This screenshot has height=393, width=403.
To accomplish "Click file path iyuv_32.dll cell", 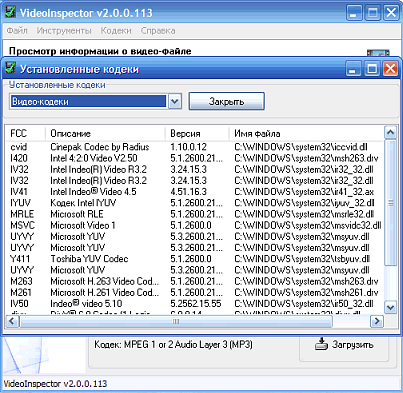I will pyautogui.click(x=304, y=203).
